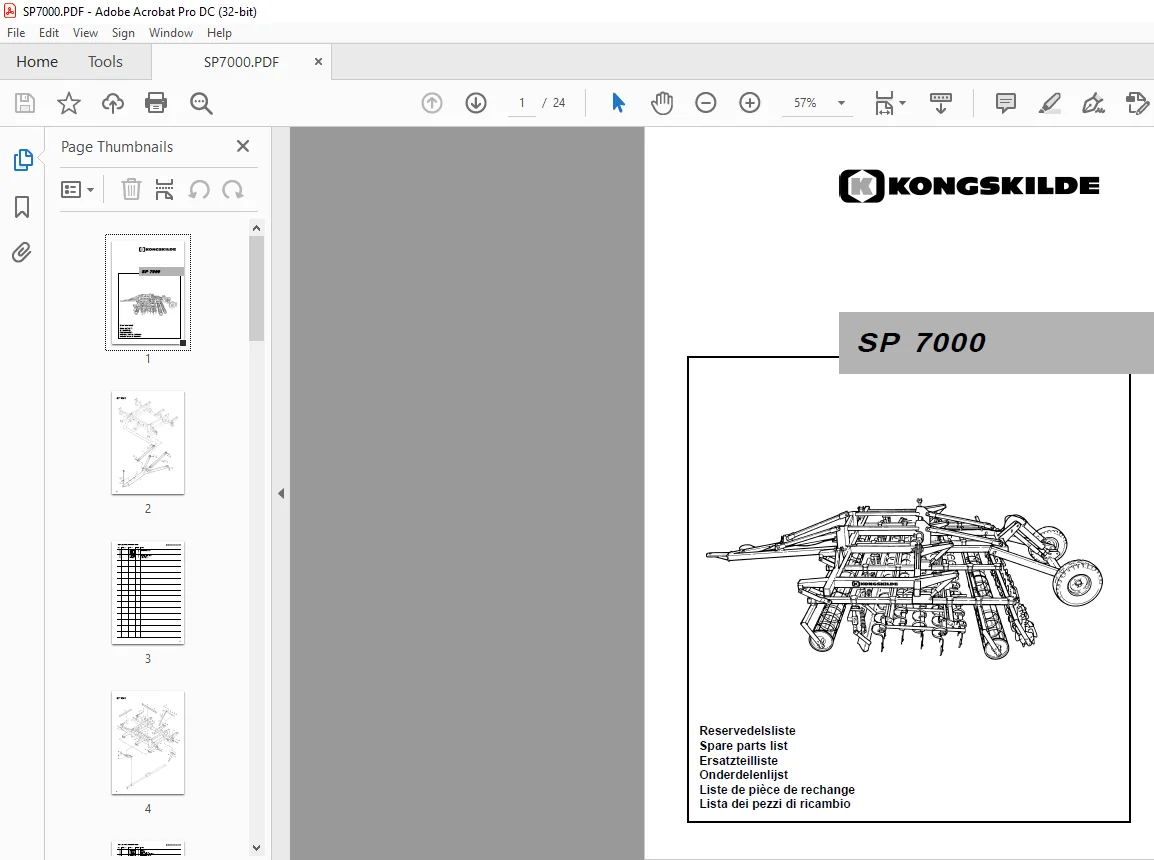Select page 1 thumbnail
Viewport: 1154px width, 860px height.
point(148,292)
